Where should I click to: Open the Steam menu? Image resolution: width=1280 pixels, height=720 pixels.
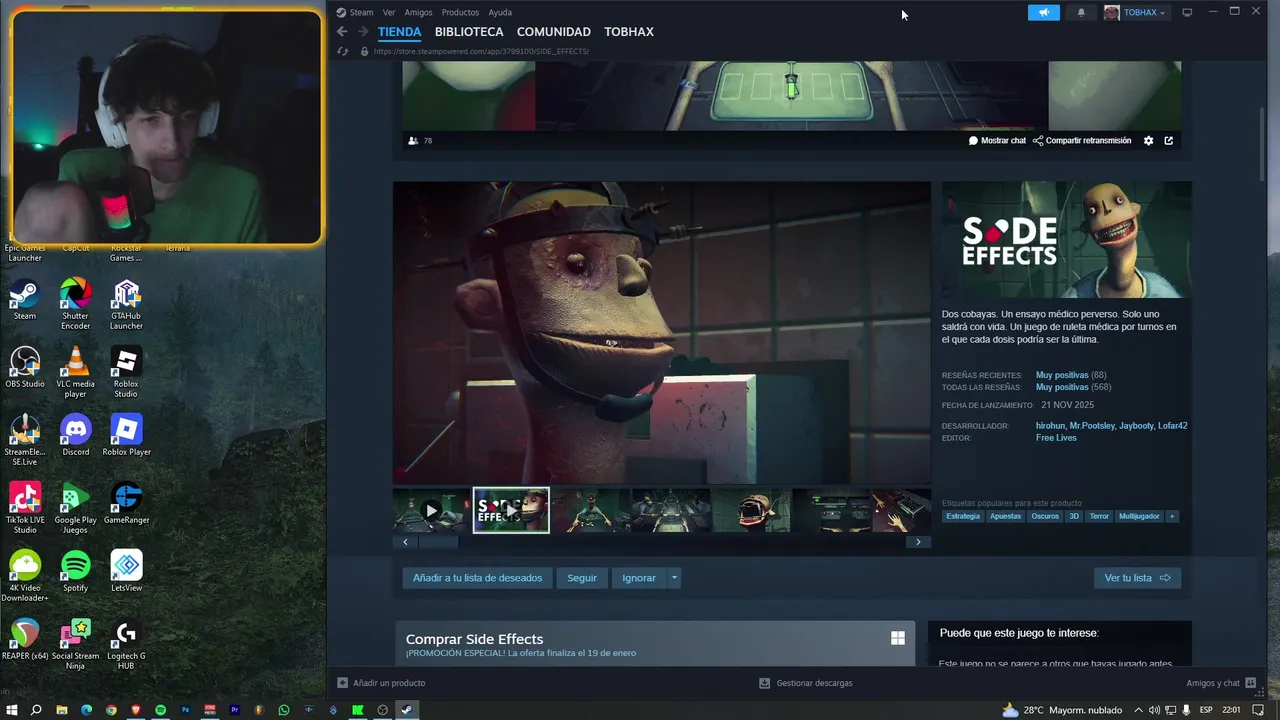tap(355, 12)
